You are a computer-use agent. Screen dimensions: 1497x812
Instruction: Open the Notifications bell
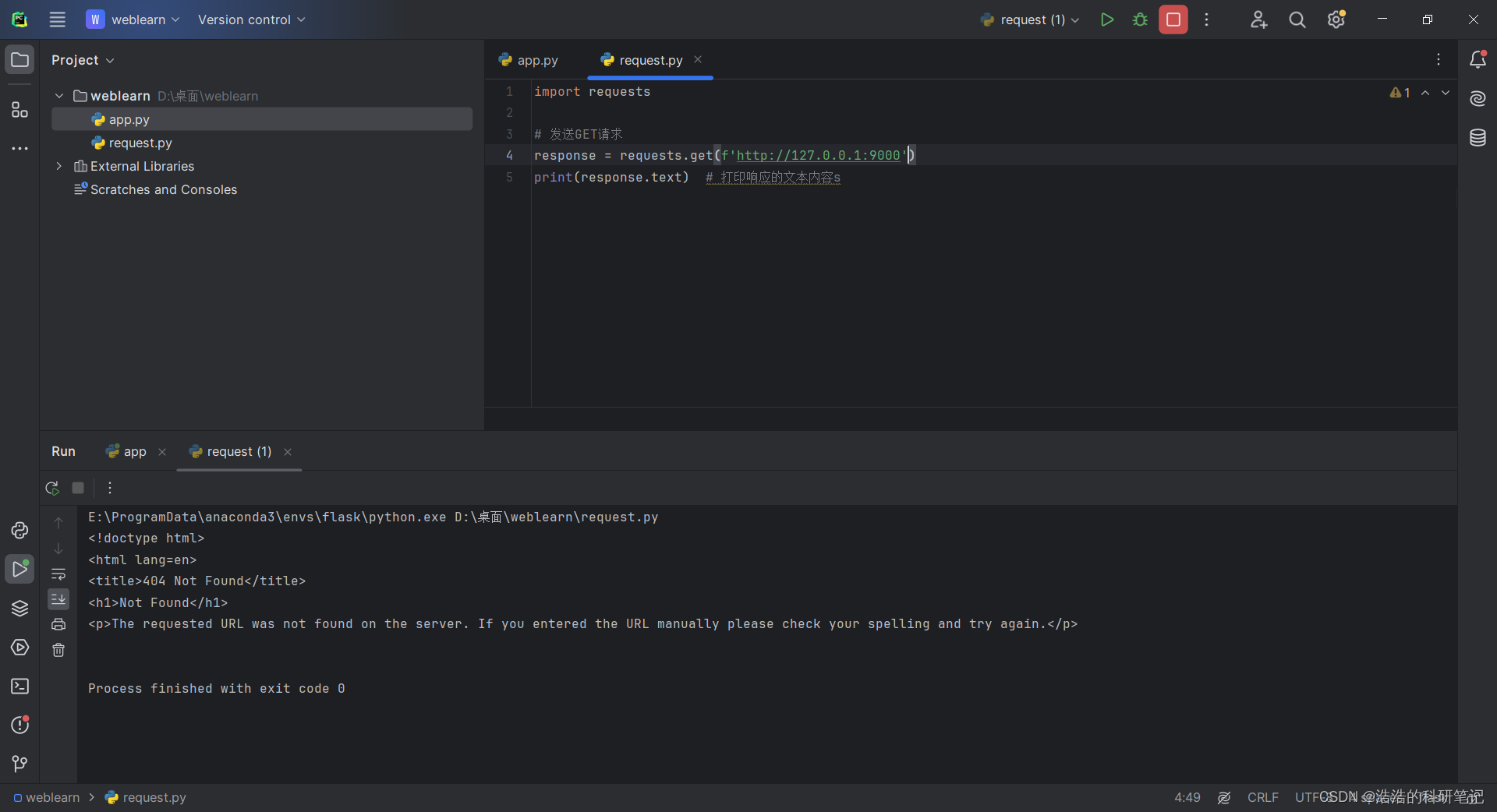pyautogui.click(x=1478, y=59)
